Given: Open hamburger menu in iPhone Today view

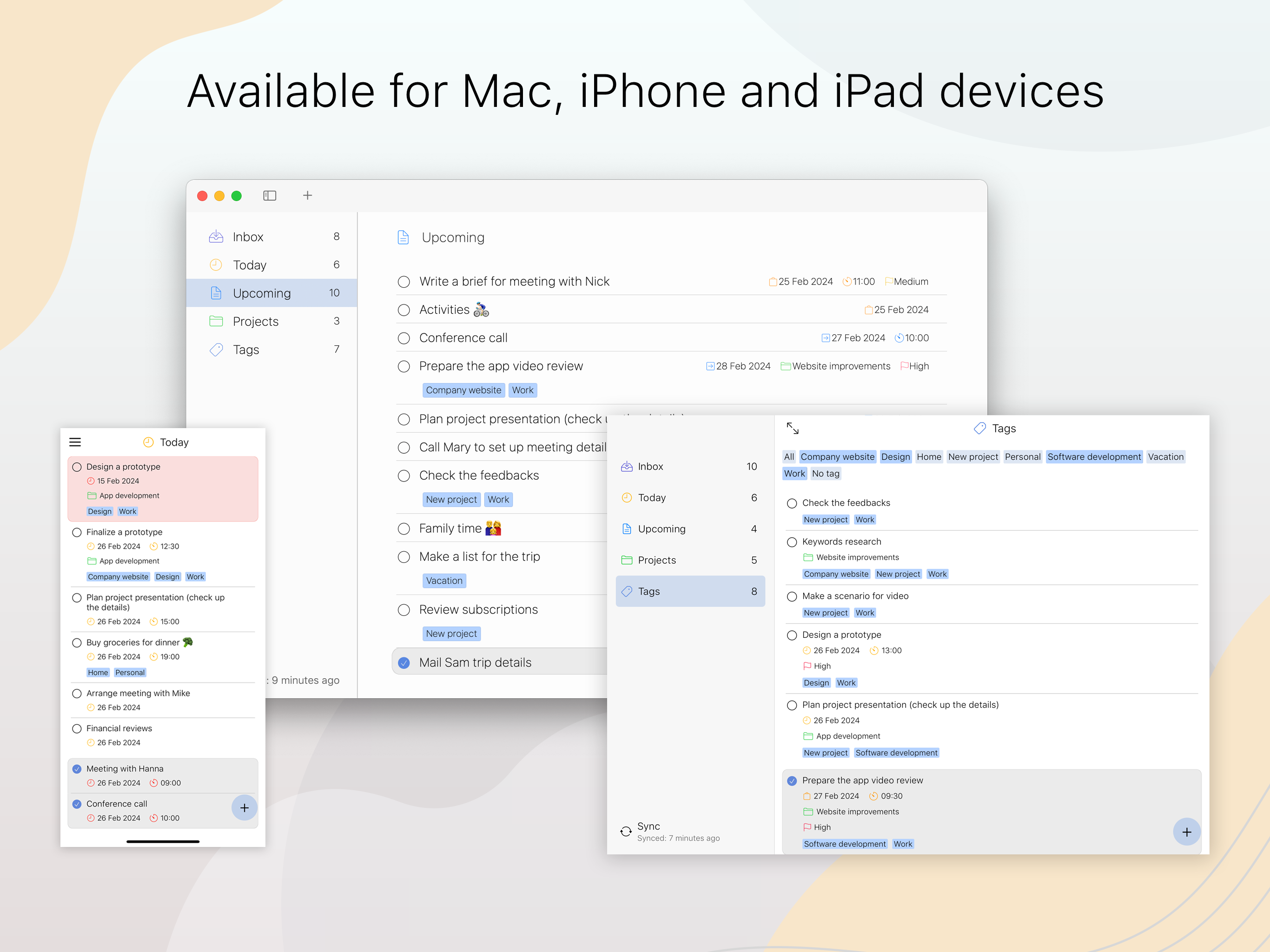Looking at the screenshot, I should tap(75, 442).
